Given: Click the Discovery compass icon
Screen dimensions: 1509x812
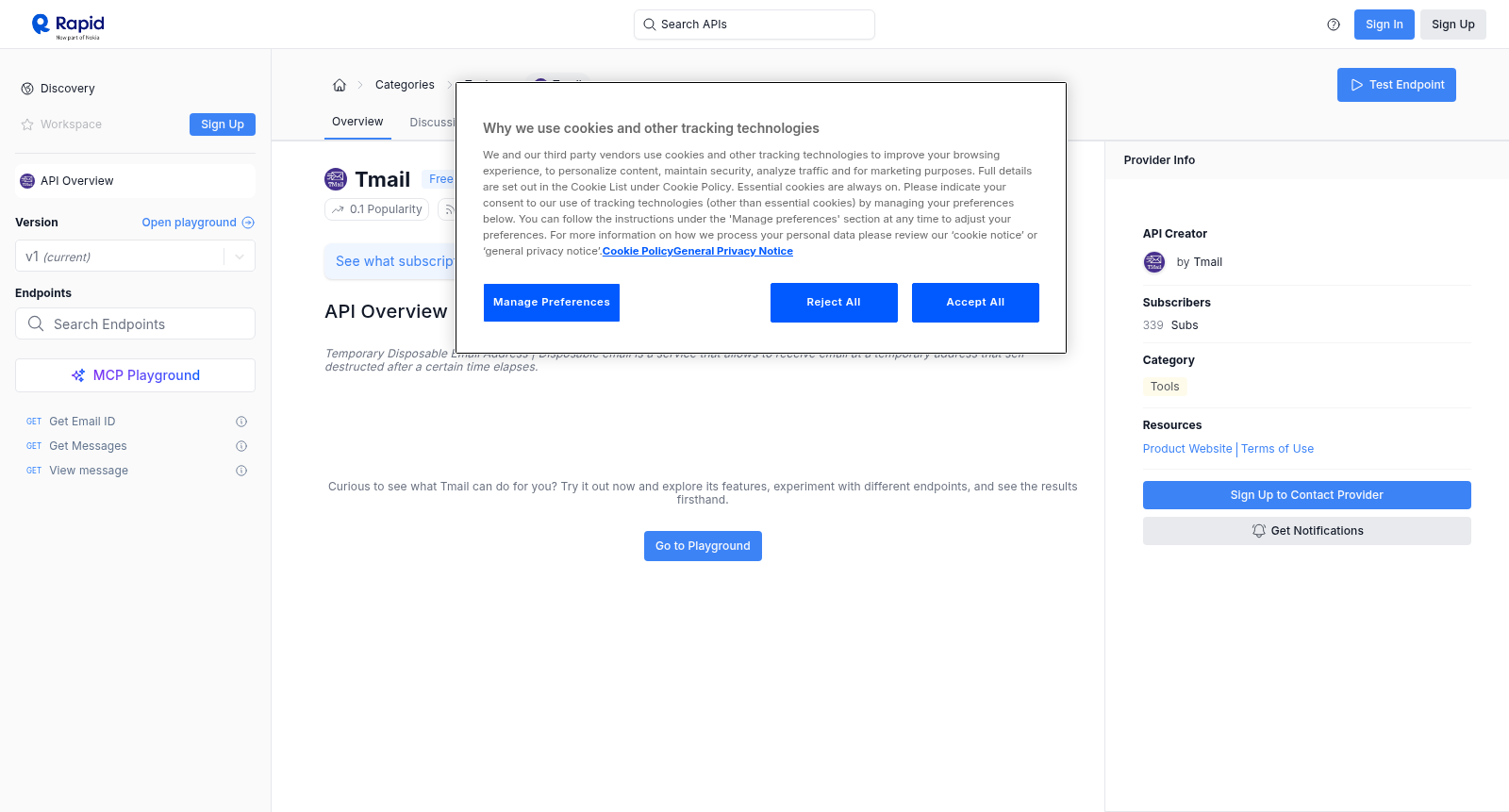Looking at the screenshot, I should coord(27,89).
